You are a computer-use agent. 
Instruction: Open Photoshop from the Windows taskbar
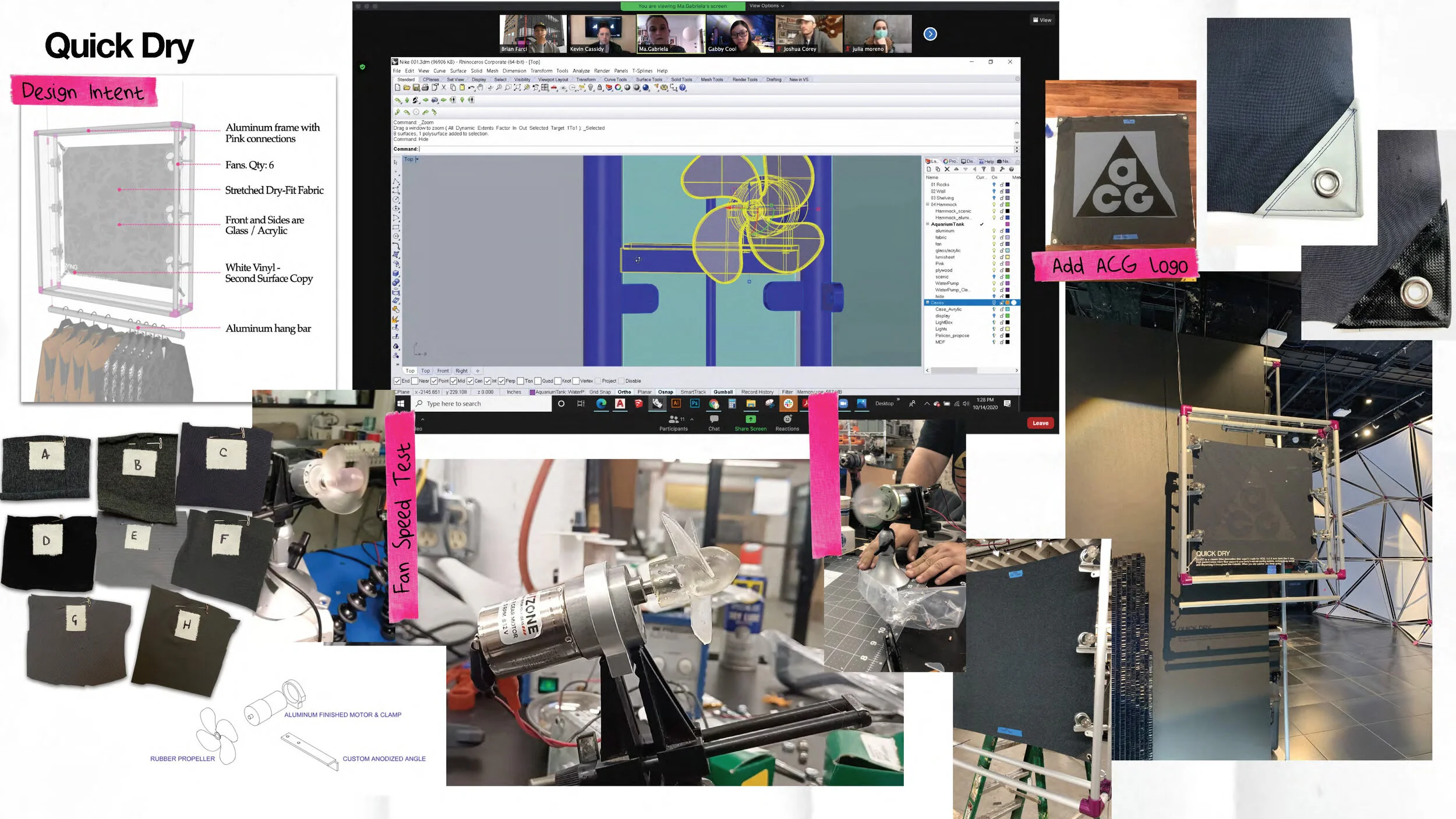coord(694,403)
